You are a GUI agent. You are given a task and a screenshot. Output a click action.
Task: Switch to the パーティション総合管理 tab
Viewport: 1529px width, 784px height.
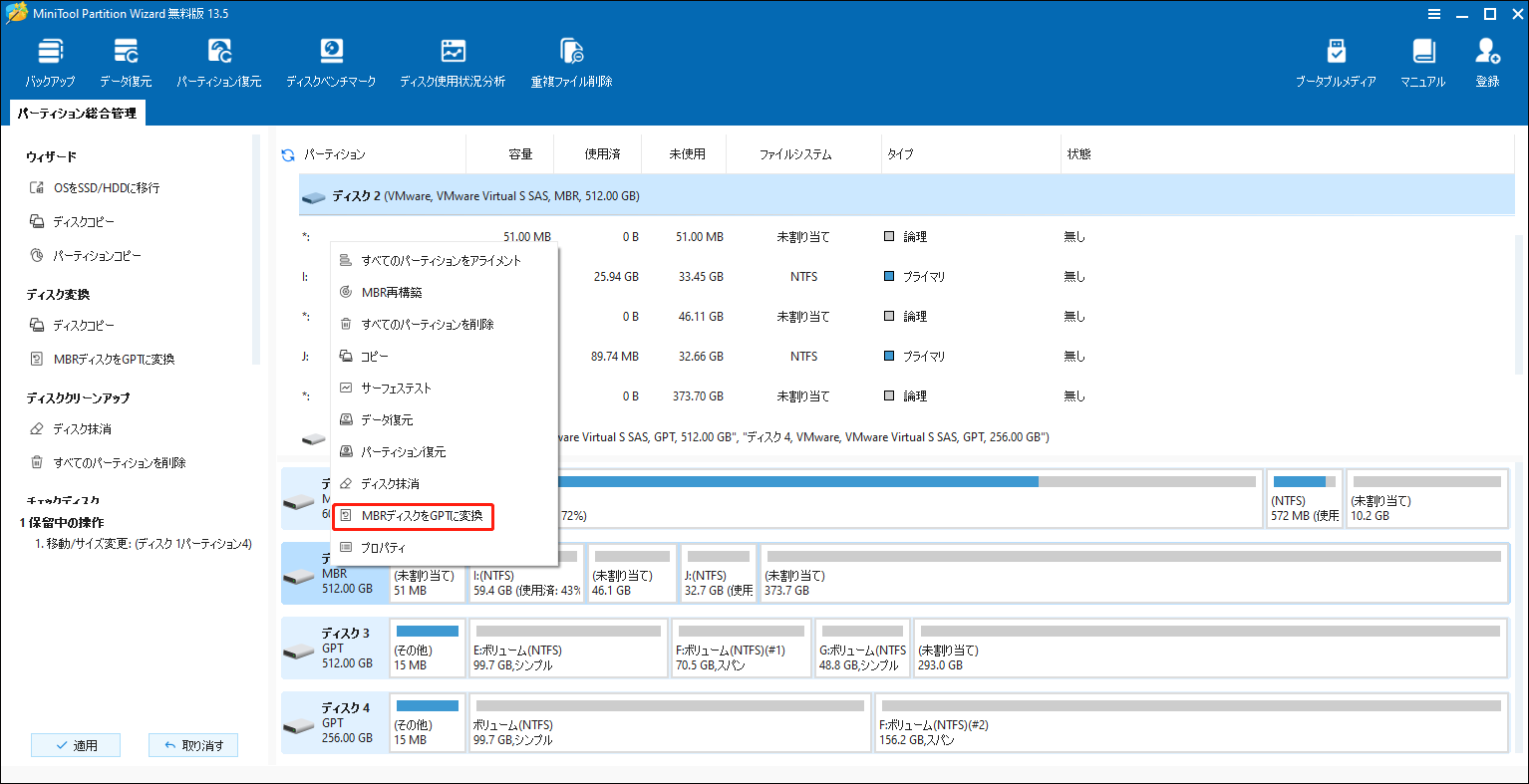77,113
